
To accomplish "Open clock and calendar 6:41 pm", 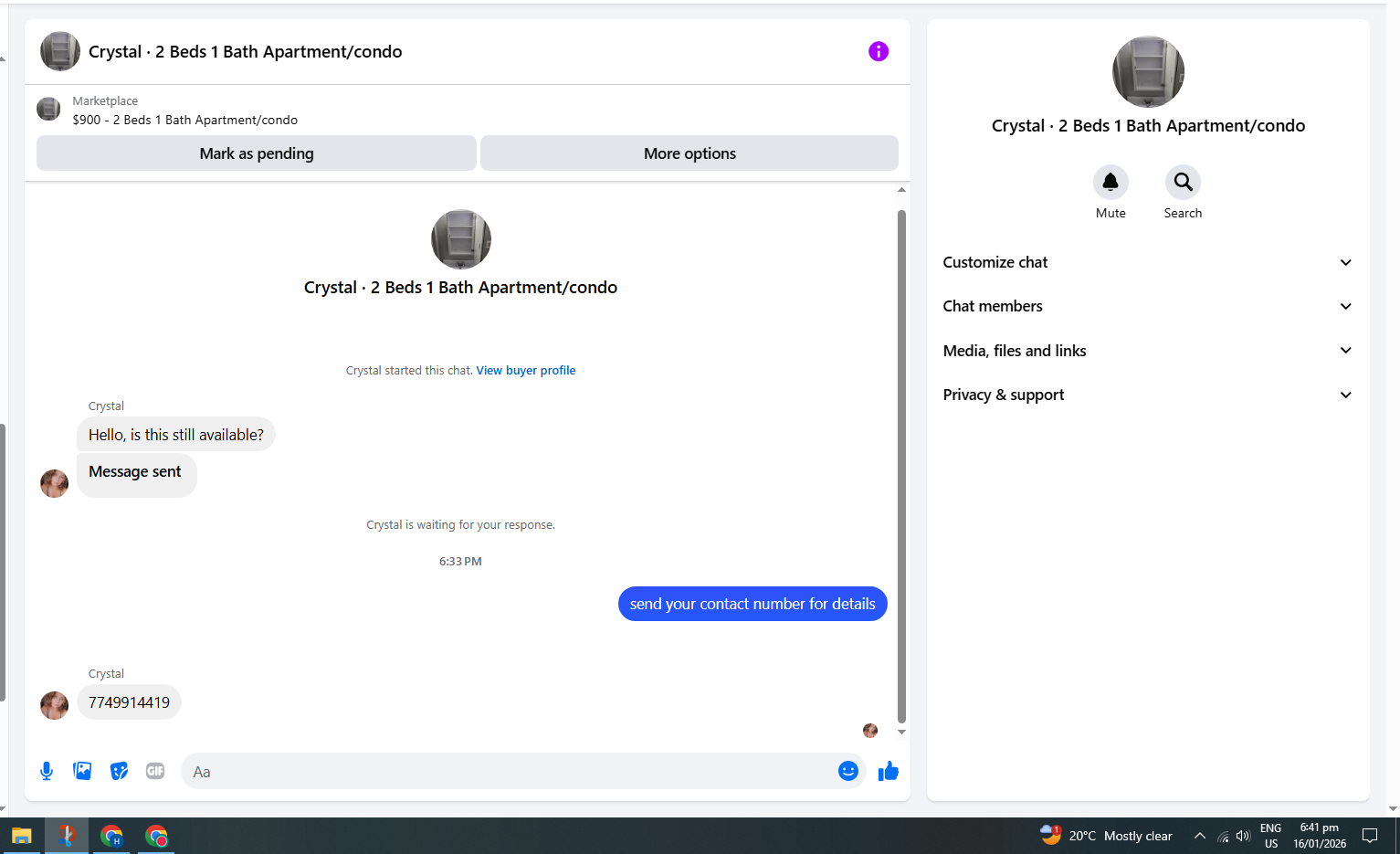I will [1320, 836].
